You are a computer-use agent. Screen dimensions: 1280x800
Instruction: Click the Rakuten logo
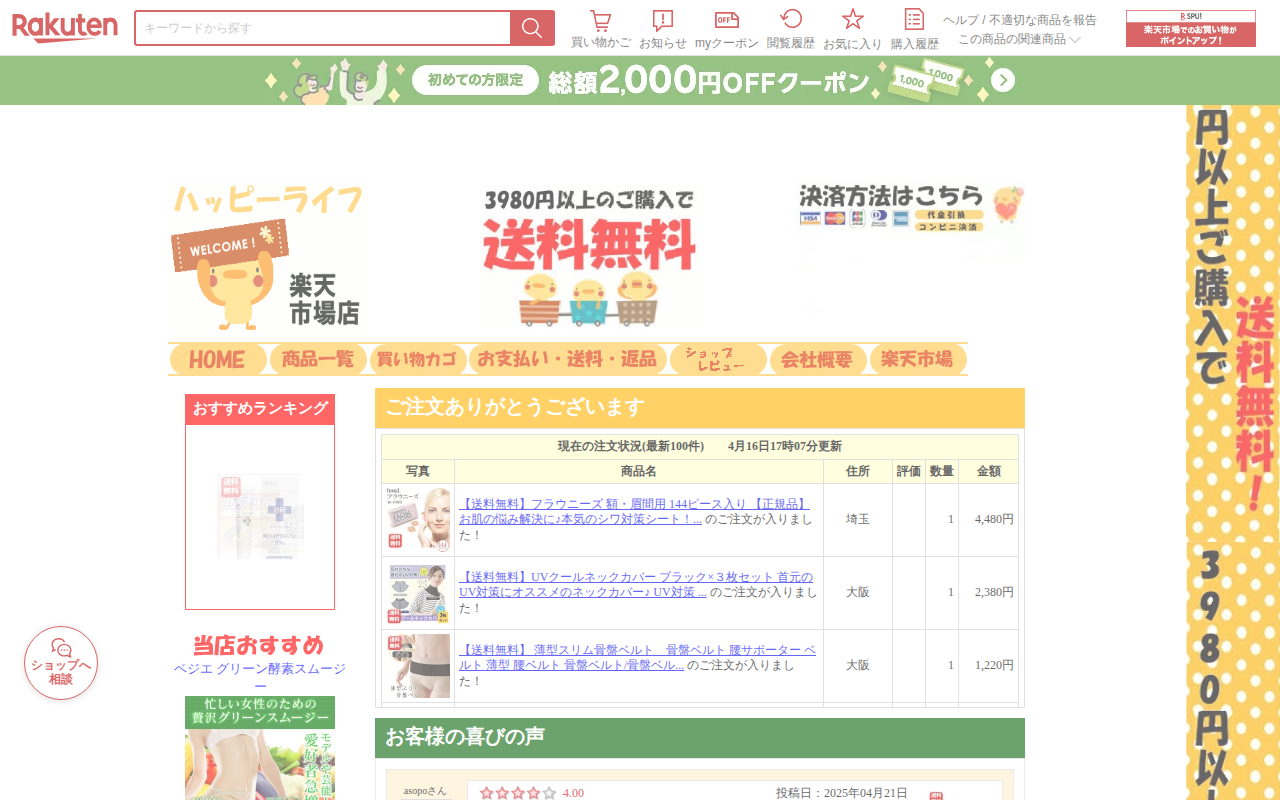(x=65, y=28)
